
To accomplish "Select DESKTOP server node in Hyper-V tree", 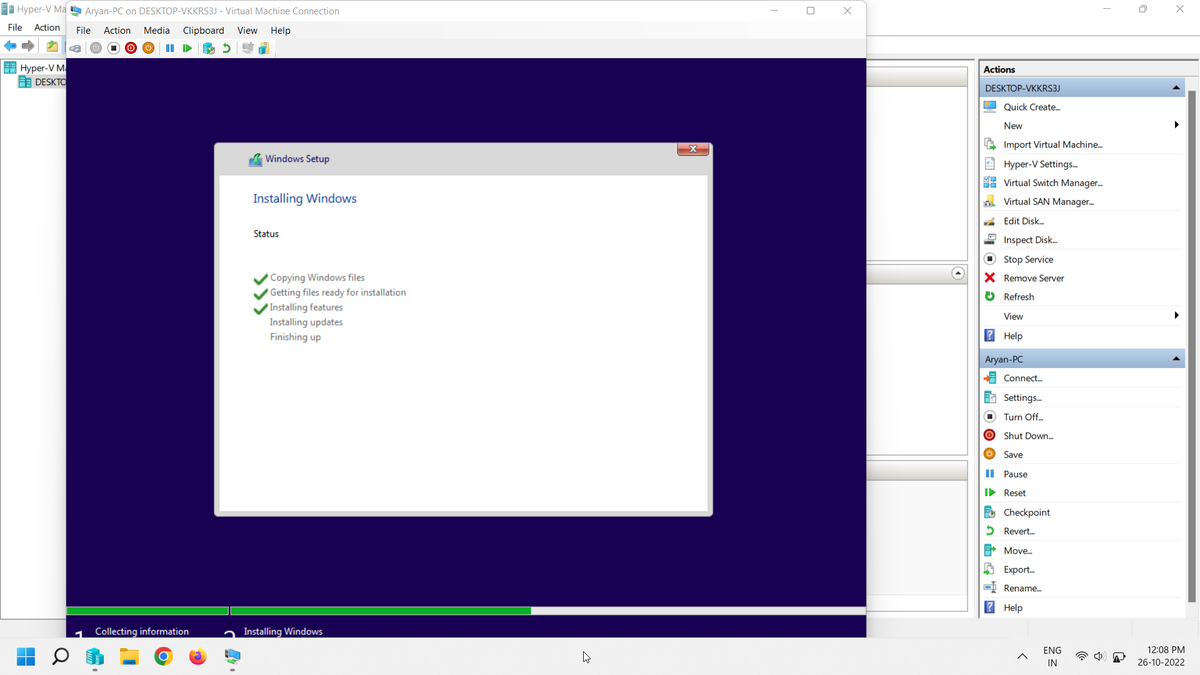I will pos(42,82).
